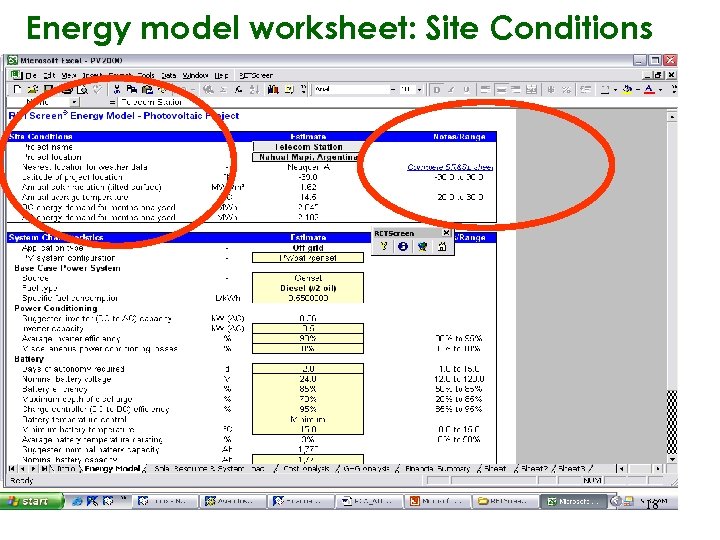Click the Copy toolbar icon
Viewport: 720px width, 540px height.
tap(132, 90)
